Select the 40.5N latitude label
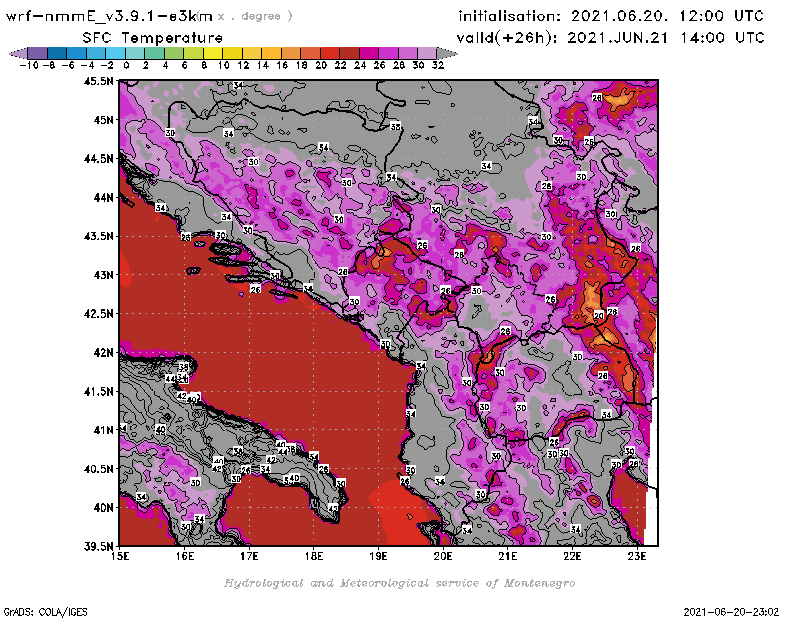This screenshot has height=618, width=800. [98, 469]
